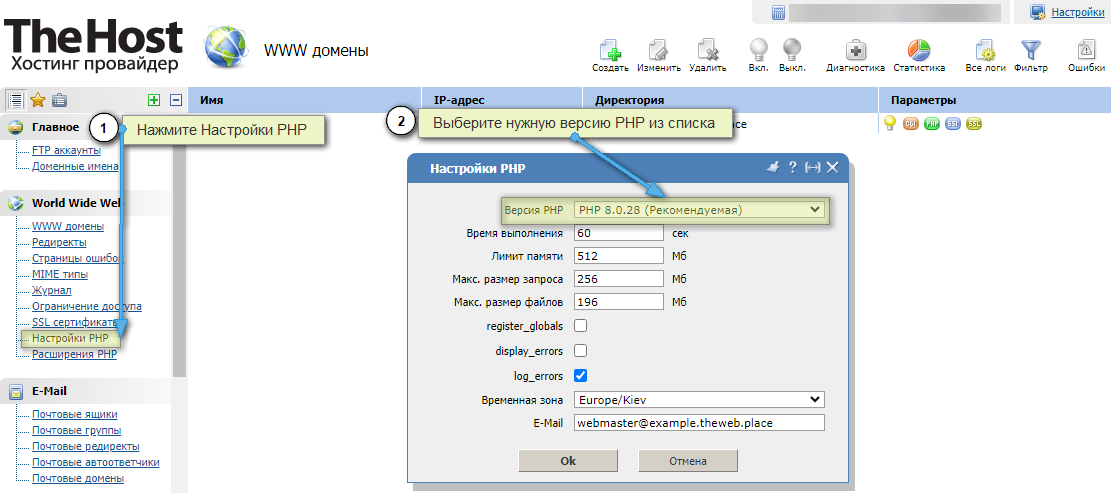Open the Версия PHP dropdown
Screen dimensions: 1111x493
(x=699, y=210)
